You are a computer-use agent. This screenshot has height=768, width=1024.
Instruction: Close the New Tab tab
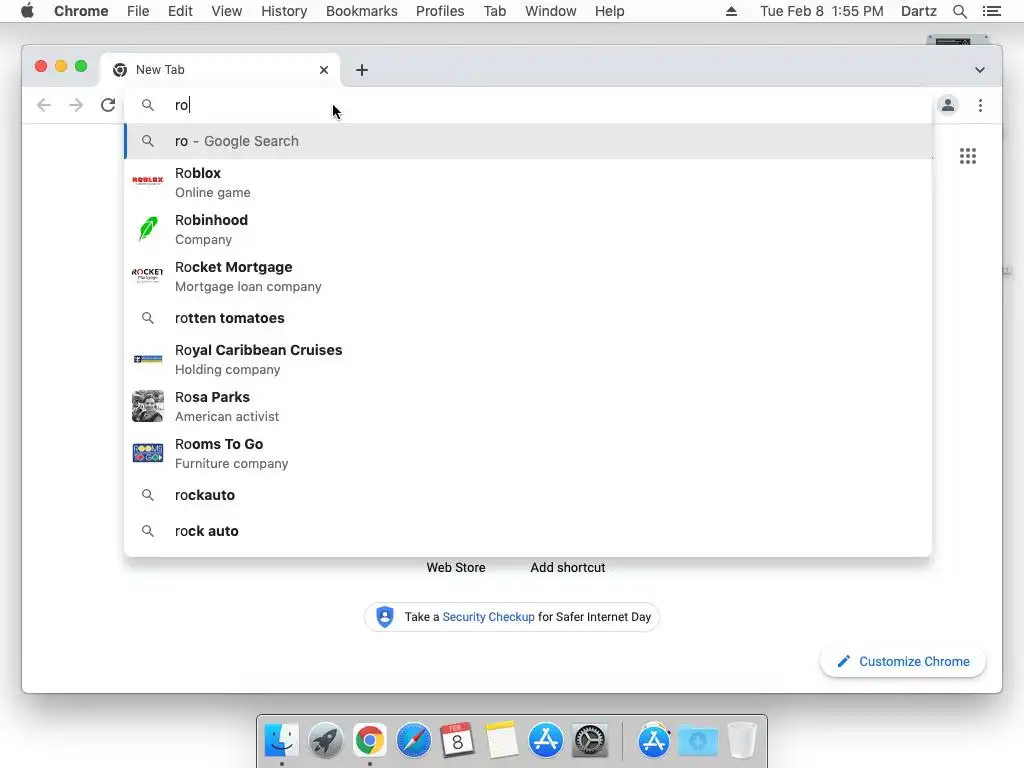pyautogui.click(x=324, y=70)
